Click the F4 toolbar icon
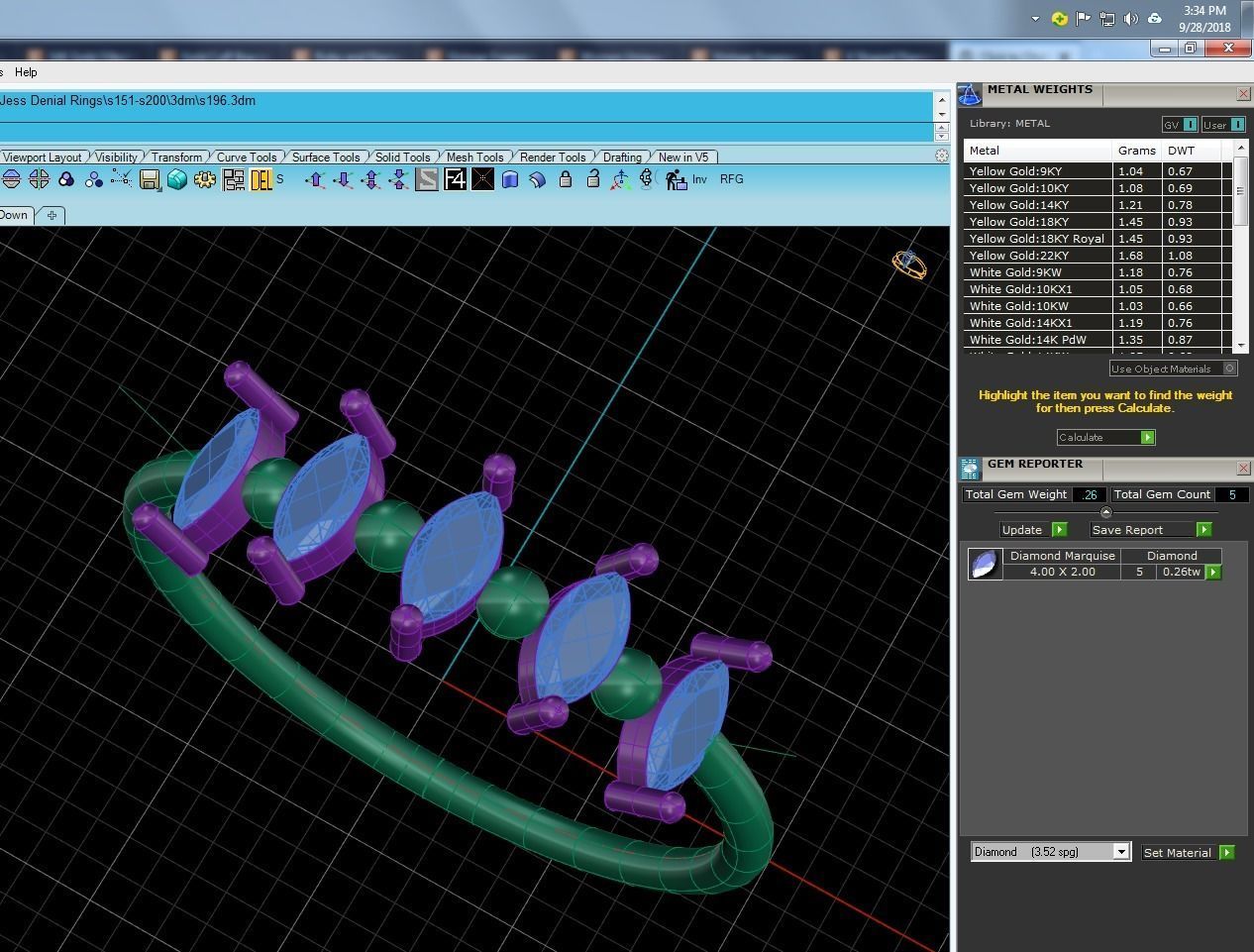The width and height of the screenshot is (1254, 952). coord(455,179)
